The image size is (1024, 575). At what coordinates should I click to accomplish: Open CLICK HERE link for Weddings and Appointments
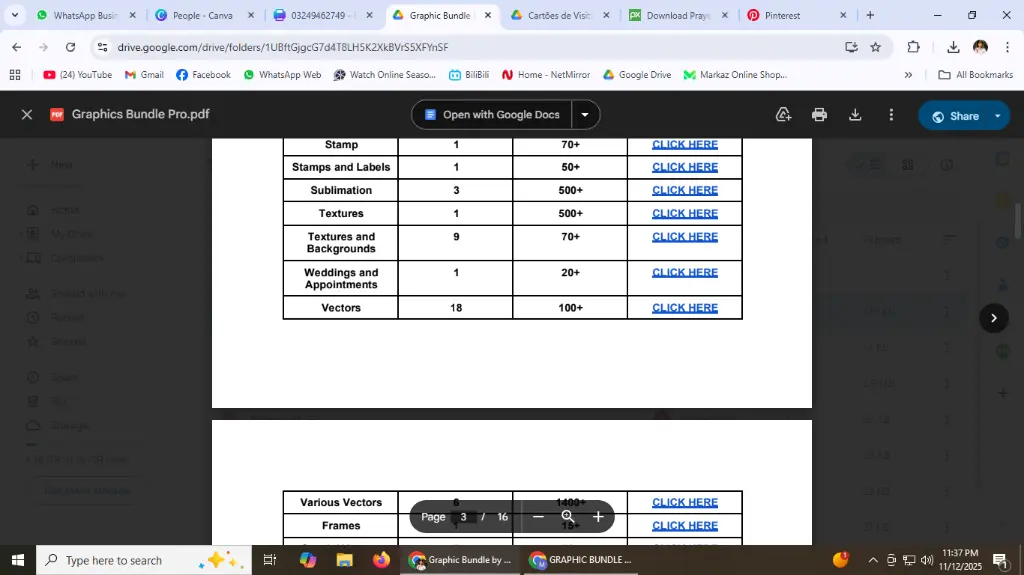pyautogui.click(x=684, y=272)
